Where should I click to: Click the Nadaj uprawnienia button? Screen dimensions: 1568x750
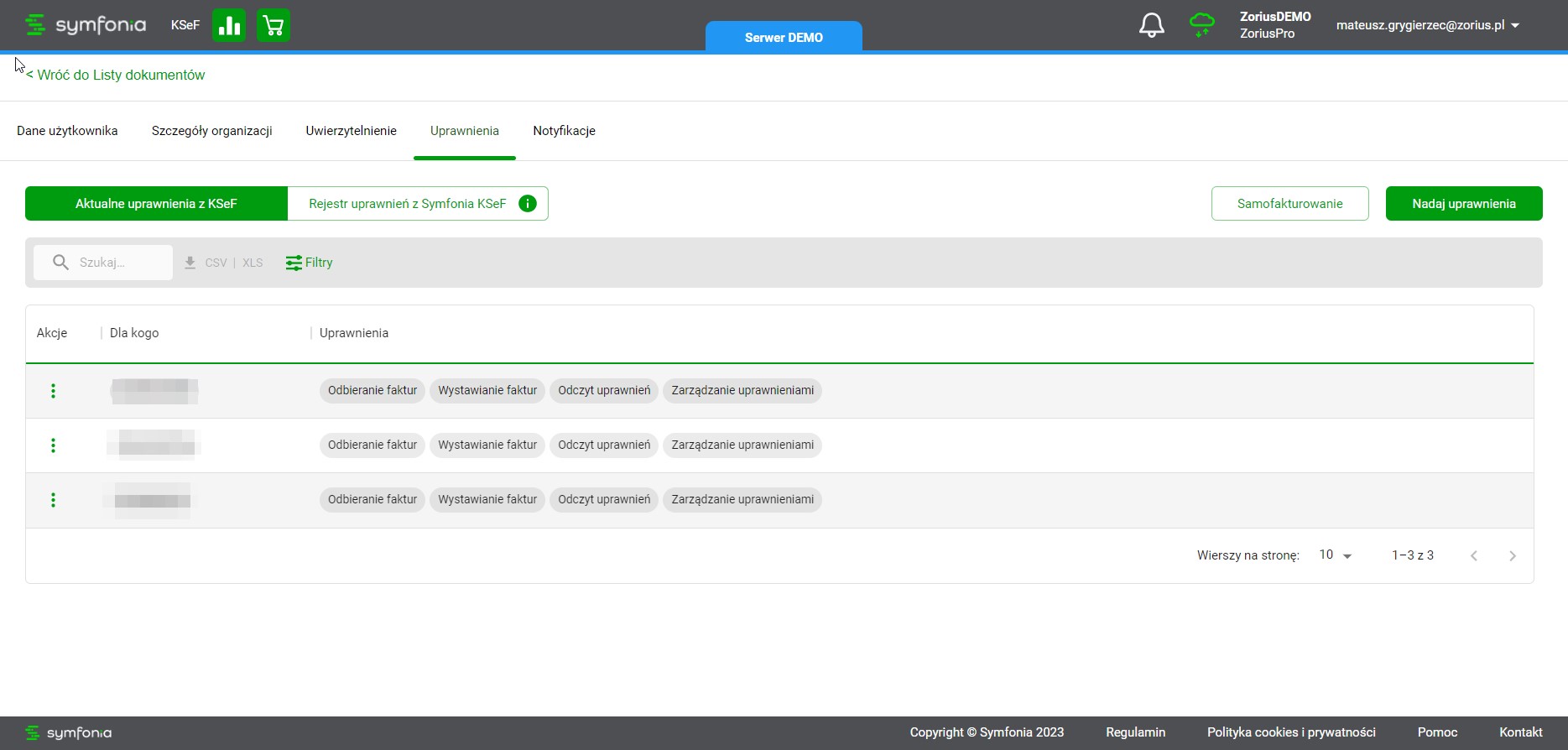(x=1463, y=204)
